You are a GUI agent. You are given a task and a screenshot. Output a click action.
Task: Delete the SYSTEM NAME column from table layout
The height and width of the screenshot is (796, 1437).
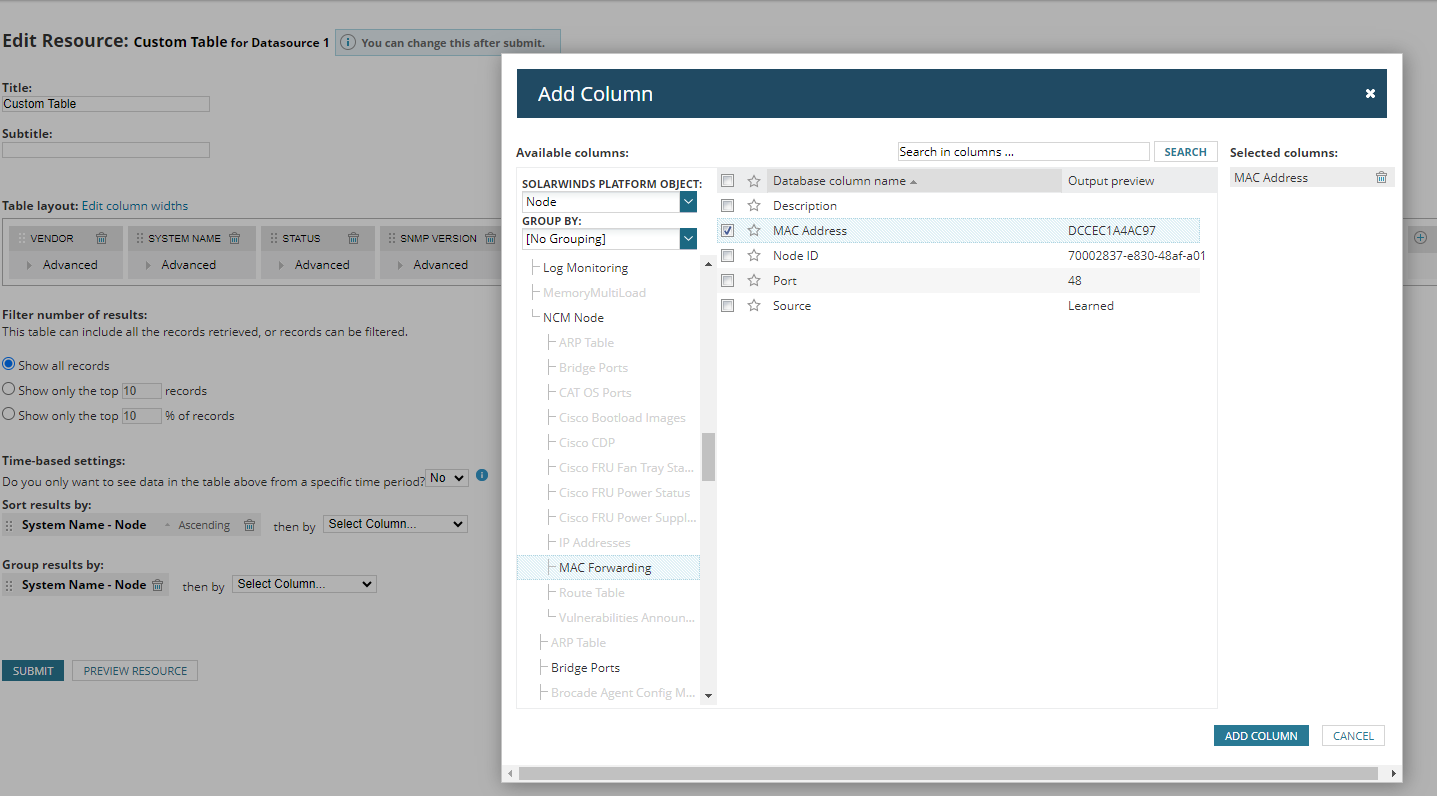[x=234, y=239]
